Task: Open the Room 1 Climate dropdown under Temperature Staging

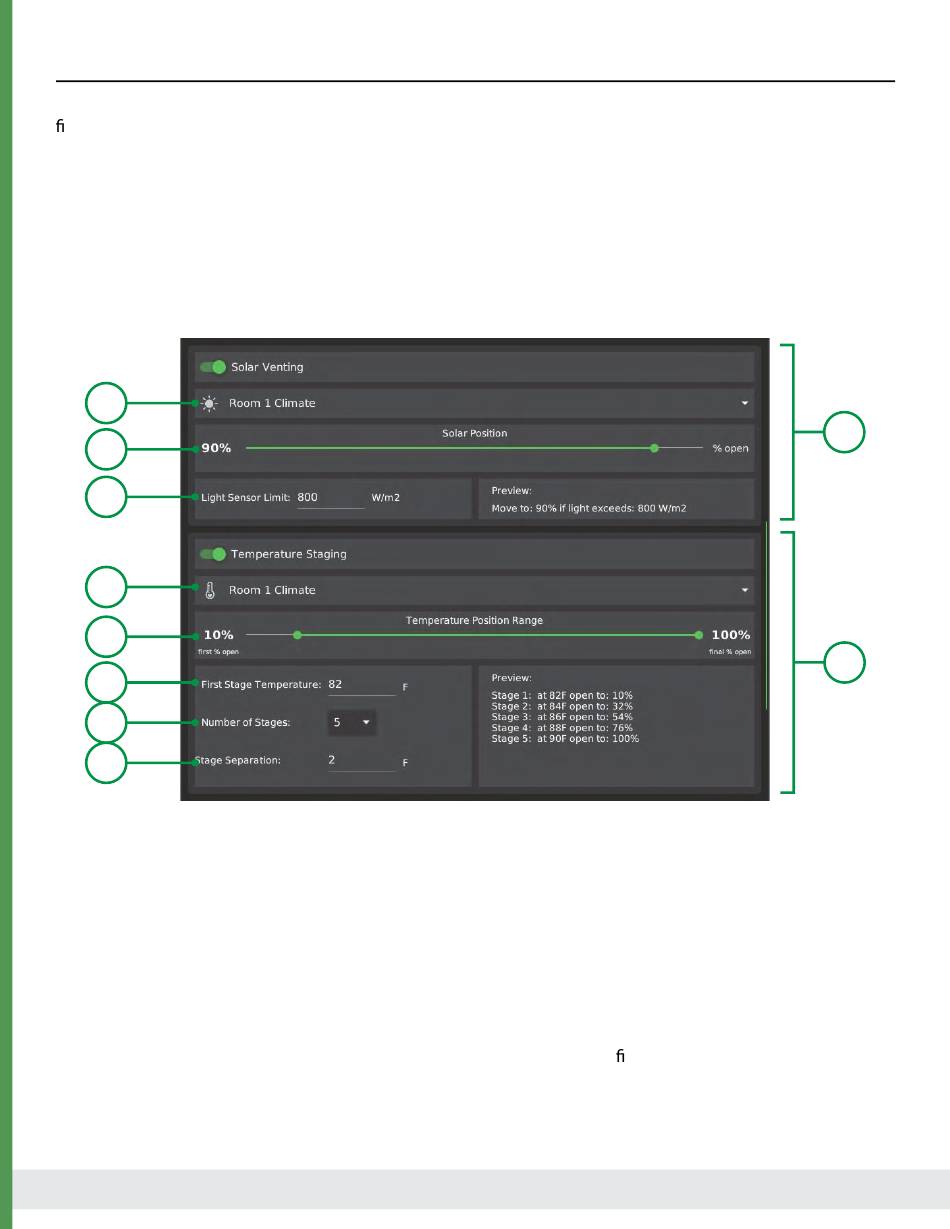Action: click(x=474, y=590)
